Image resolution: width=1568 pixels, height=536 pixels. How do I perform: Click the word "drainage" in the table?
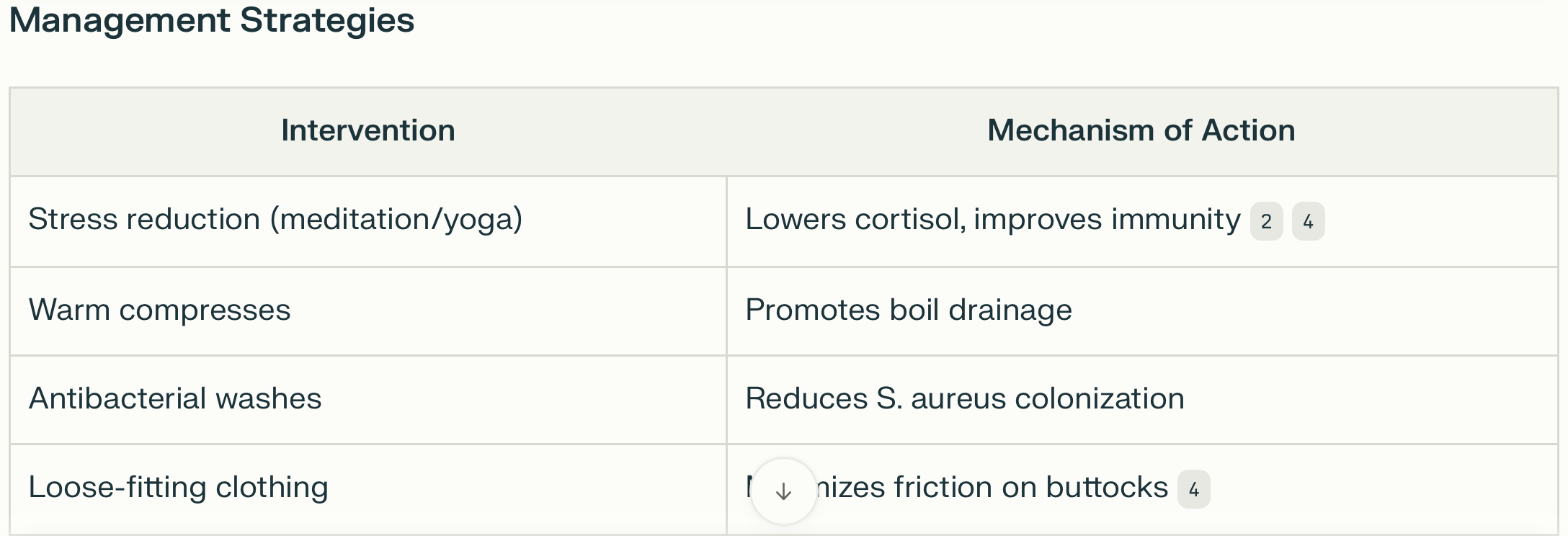(1010, 311)
